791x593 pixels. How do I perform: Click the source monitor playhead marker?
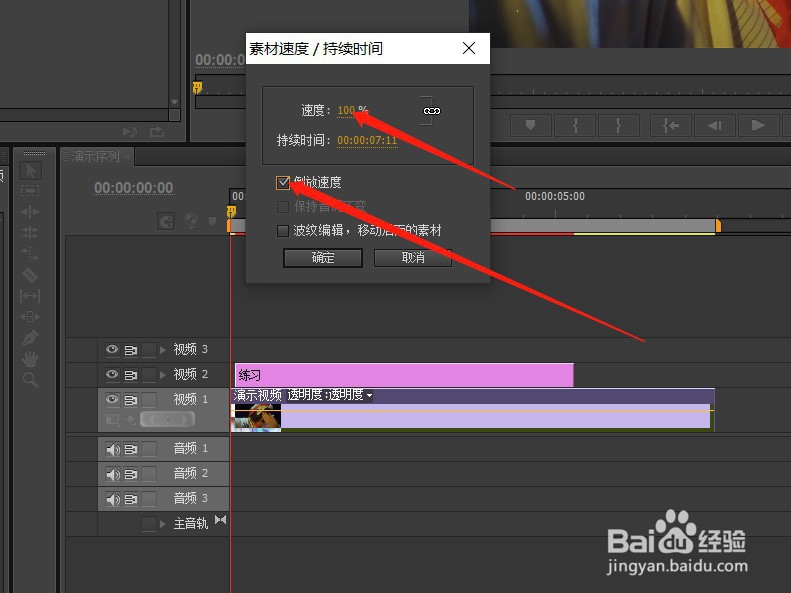click(x=197, y=88)
